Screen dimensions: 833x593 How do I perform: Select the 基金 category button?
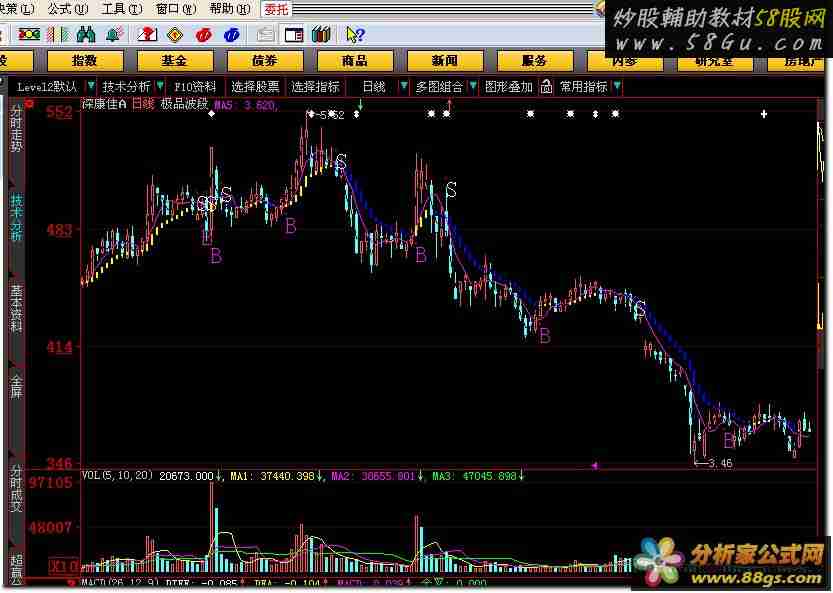pos(175,61)
